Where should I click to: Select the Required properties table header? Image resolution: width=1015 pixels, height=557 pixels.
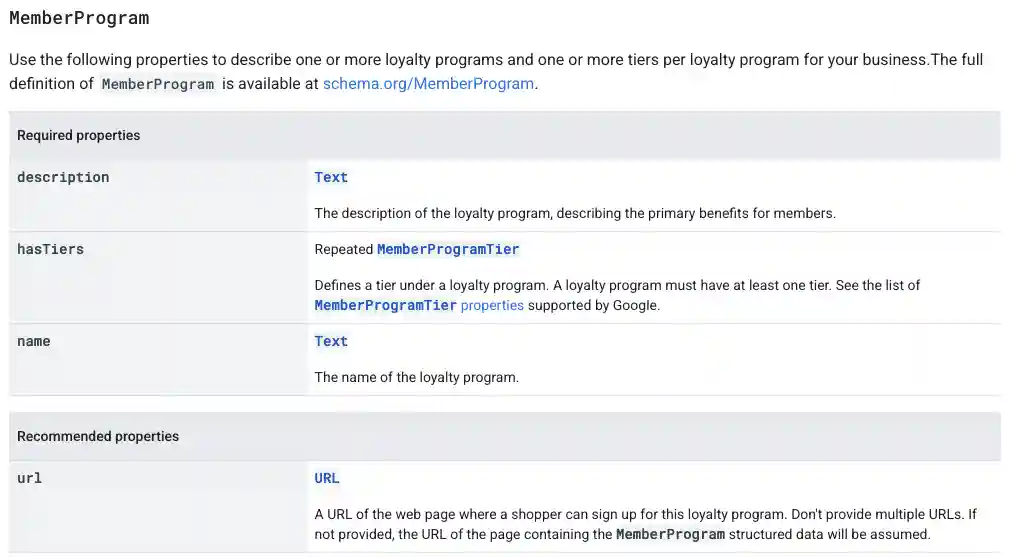click(78, 135)
